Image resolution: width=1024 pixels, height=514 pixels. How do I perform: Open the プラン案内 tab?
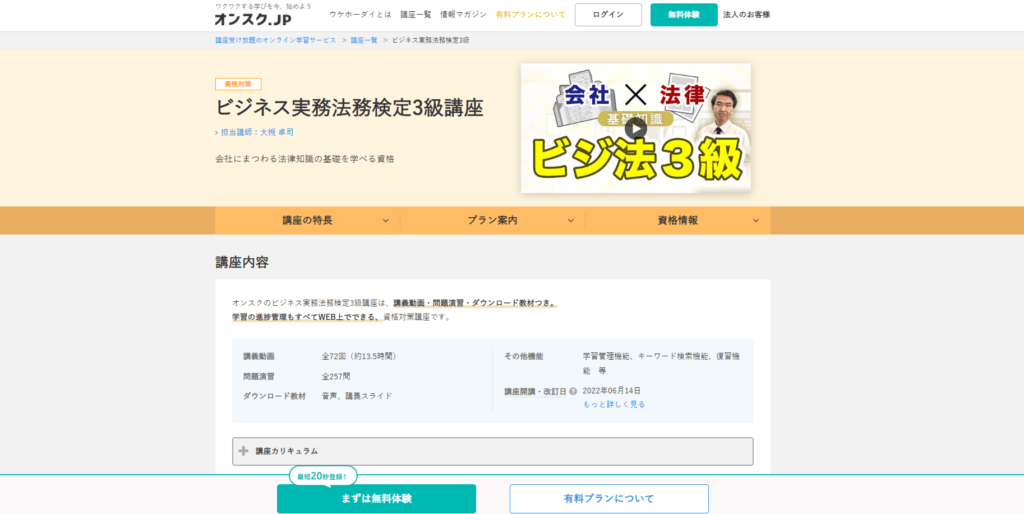492,221
